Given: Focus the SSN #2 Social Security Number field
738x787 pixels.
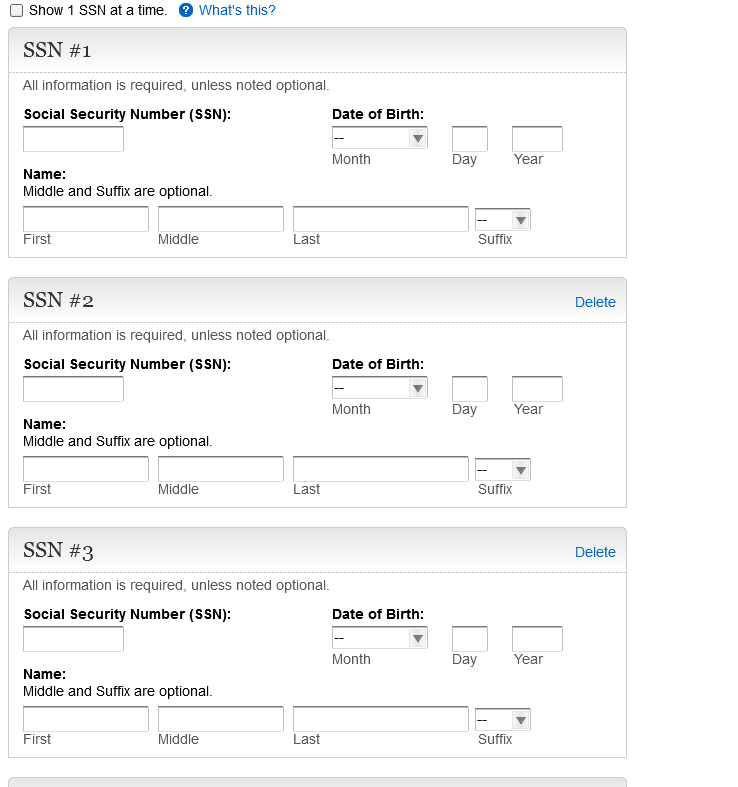Looking at the screenshot, I should 73,389.
